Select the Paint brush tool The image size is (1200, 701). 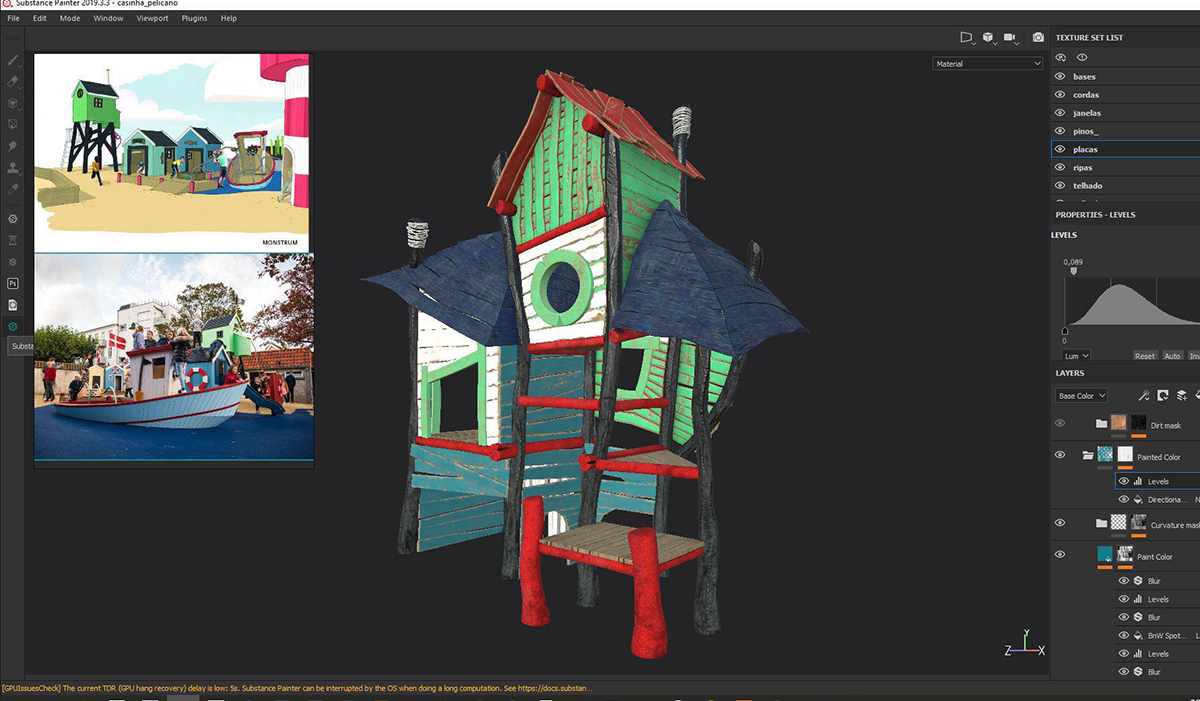[13, 60]
